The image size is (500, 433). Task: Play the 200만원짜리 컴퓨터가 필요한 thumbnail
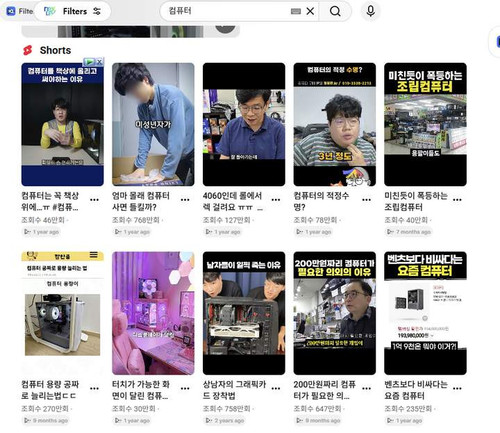coord(335,313)
